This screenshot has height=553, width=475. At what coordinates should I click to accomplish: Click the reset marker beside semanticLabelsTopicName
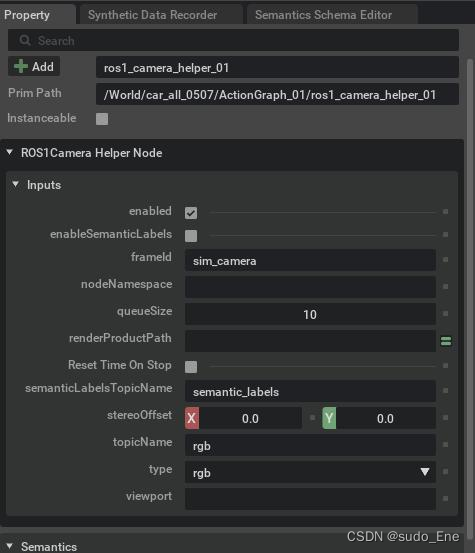[445, 390]
